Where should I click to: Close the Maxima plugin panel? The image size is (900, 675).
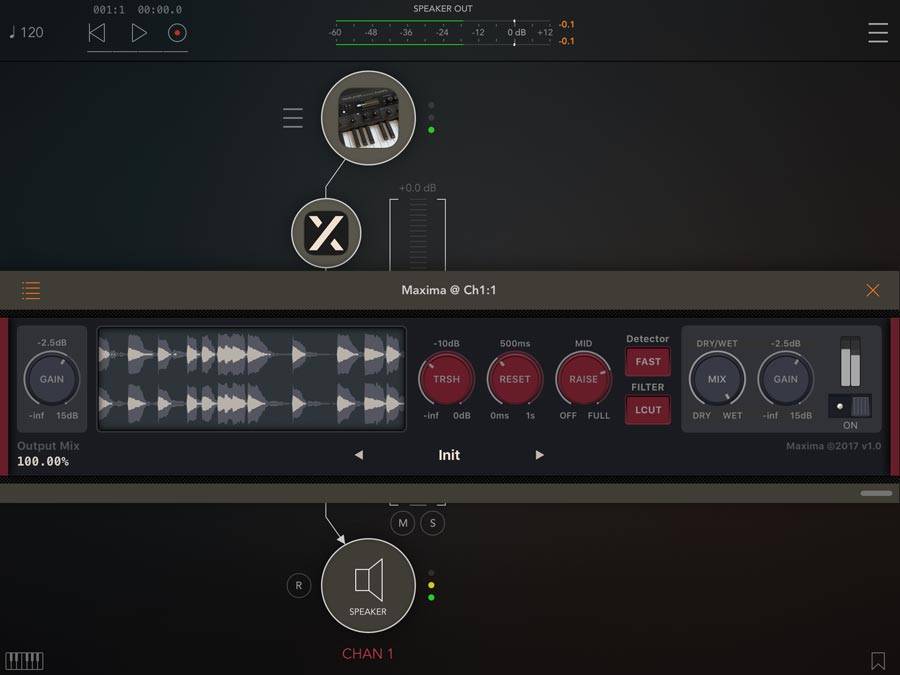click(x=872, y=290)
